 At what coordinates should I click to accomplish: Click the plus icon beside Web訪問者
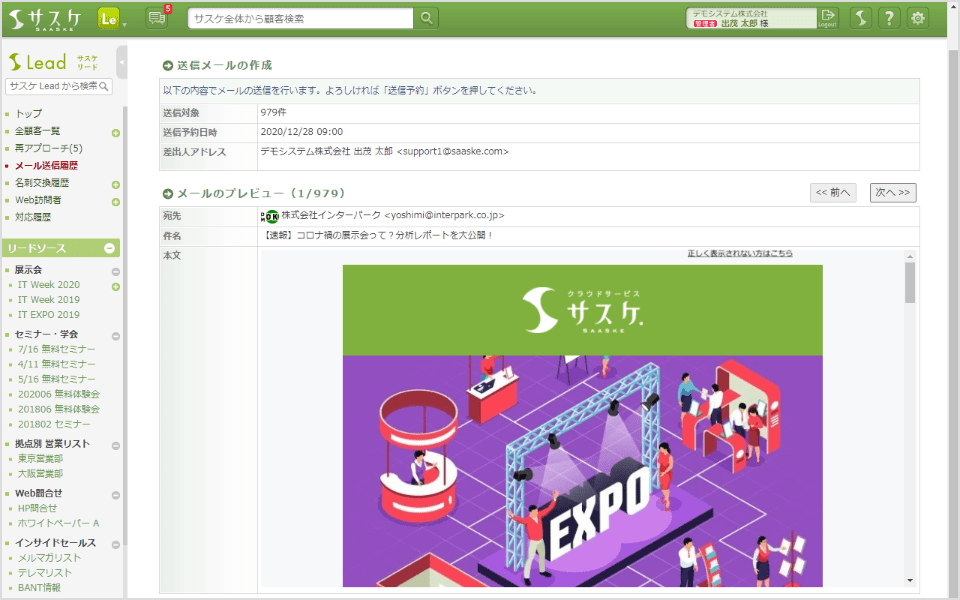tap(116, 201)
